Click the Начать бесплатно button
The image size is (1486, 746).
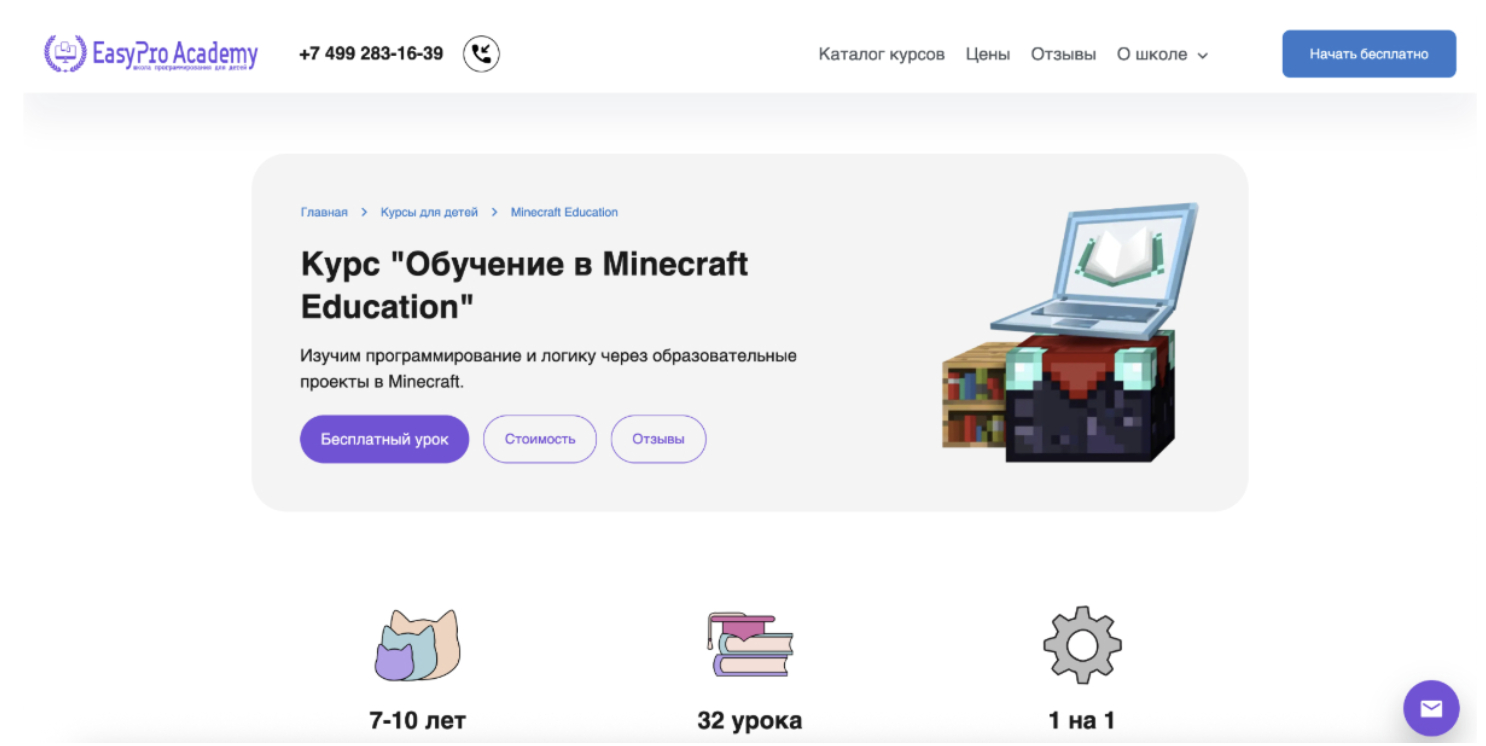click(1369, 54)
